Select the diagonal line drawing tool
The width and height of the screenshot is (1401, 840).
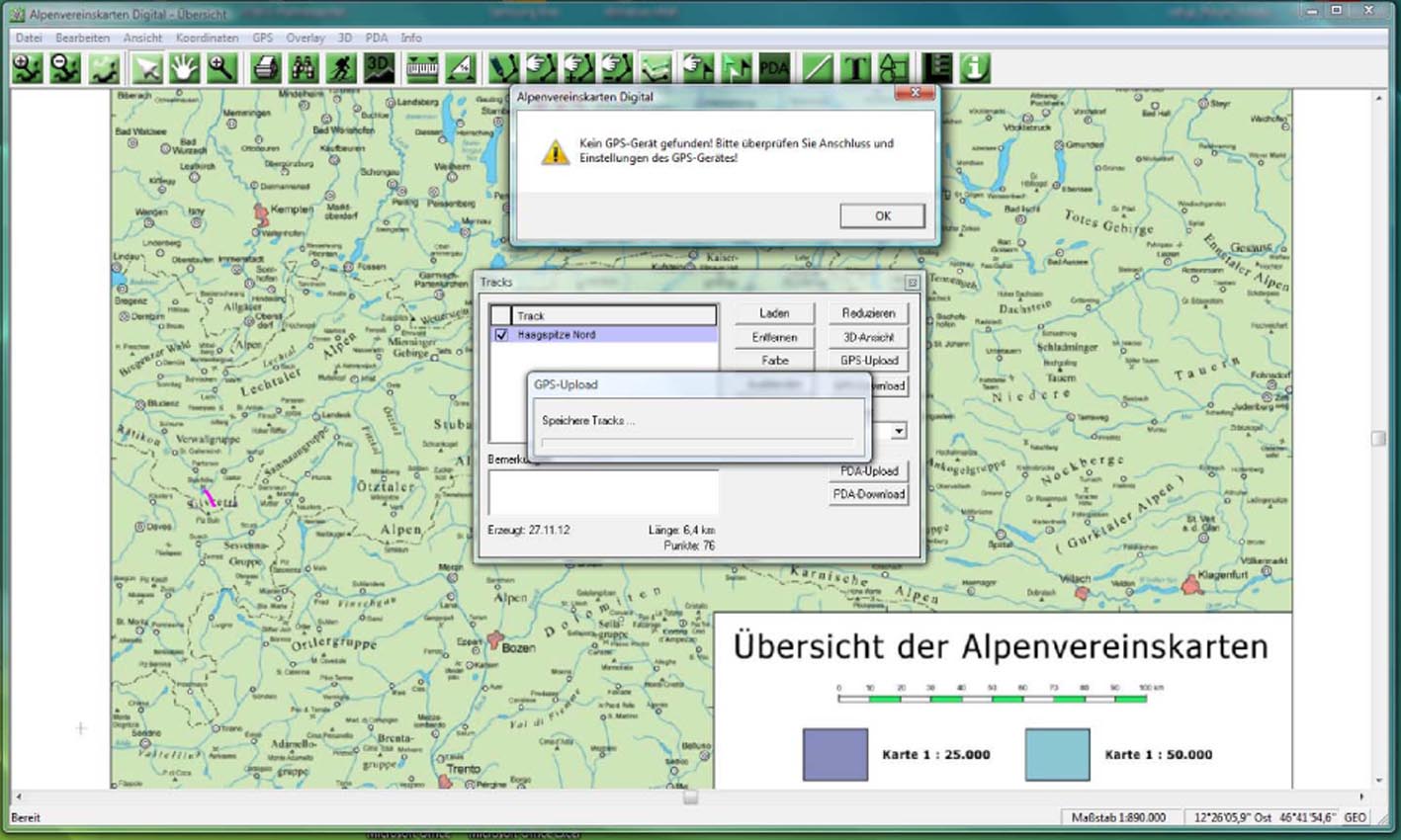pos(818,68)
